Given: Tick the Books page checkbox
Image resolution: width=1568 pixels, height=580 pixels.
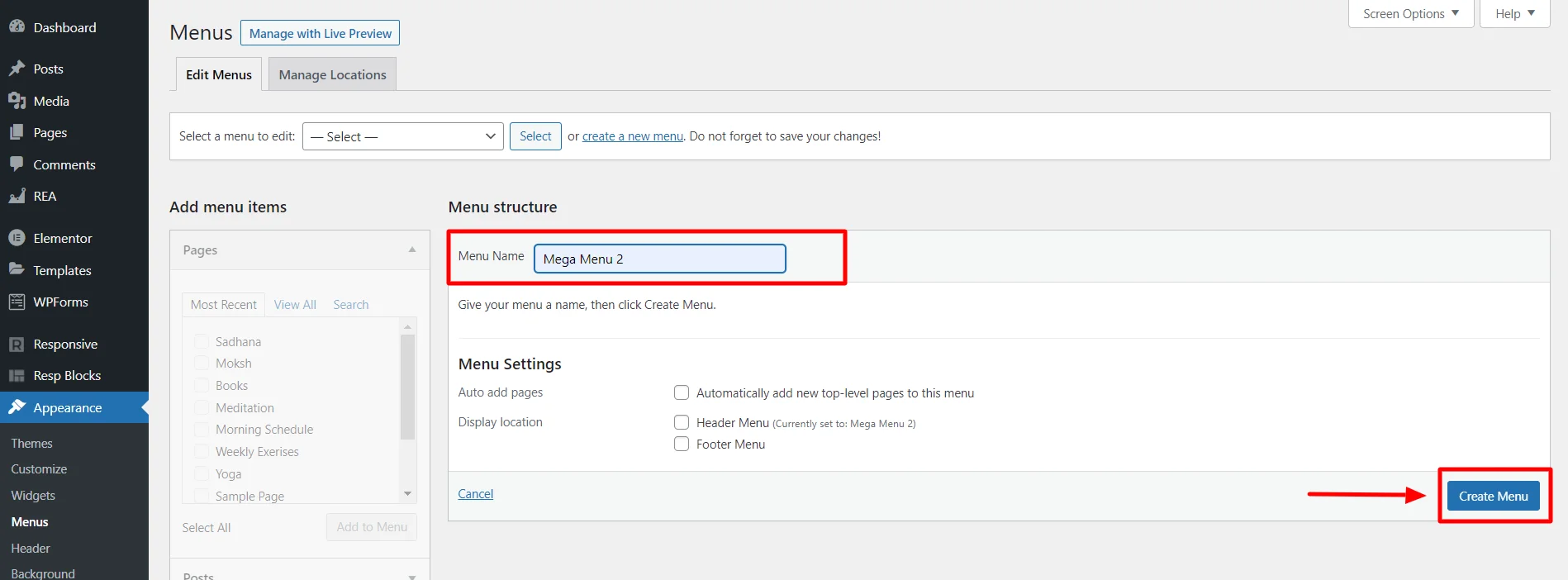Looking at the screenshot, I should click(202, 385).
